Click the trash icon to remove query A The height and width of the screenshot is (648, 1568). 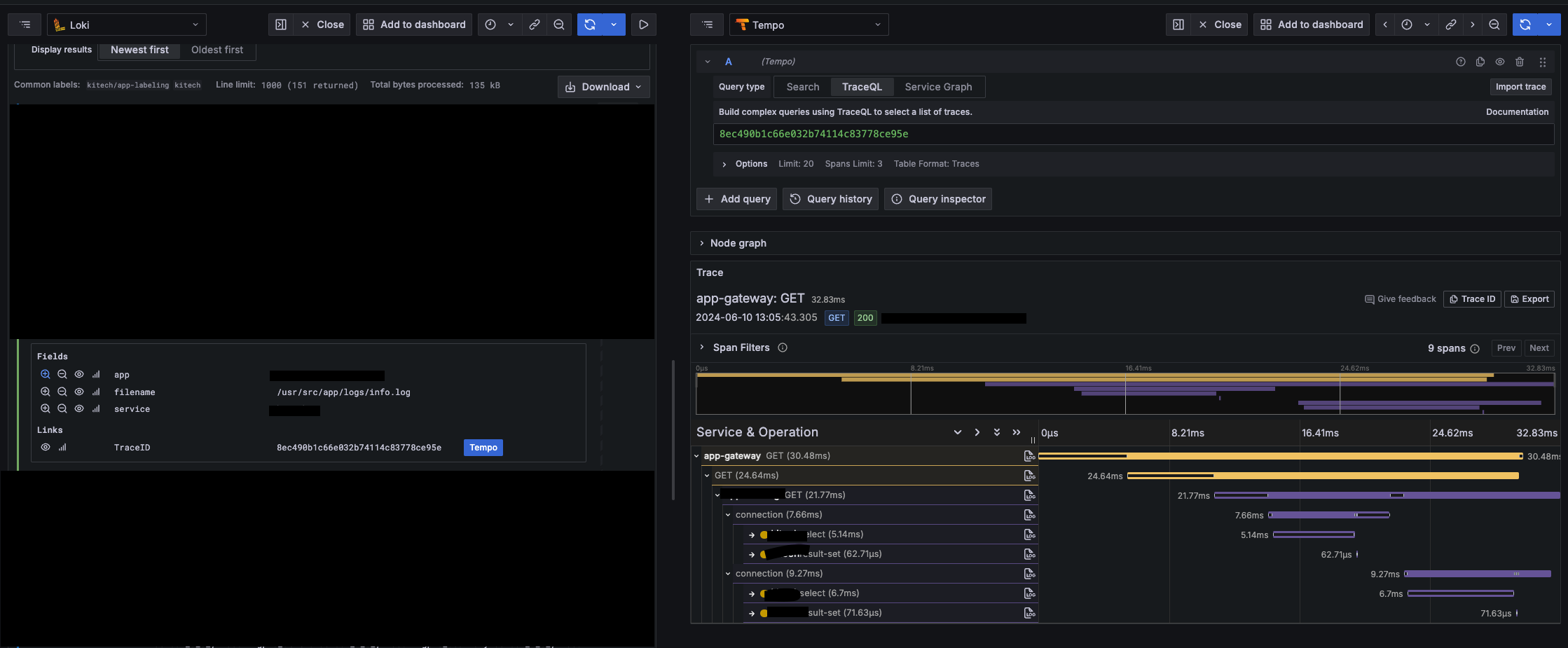[x=1519, y=62]
